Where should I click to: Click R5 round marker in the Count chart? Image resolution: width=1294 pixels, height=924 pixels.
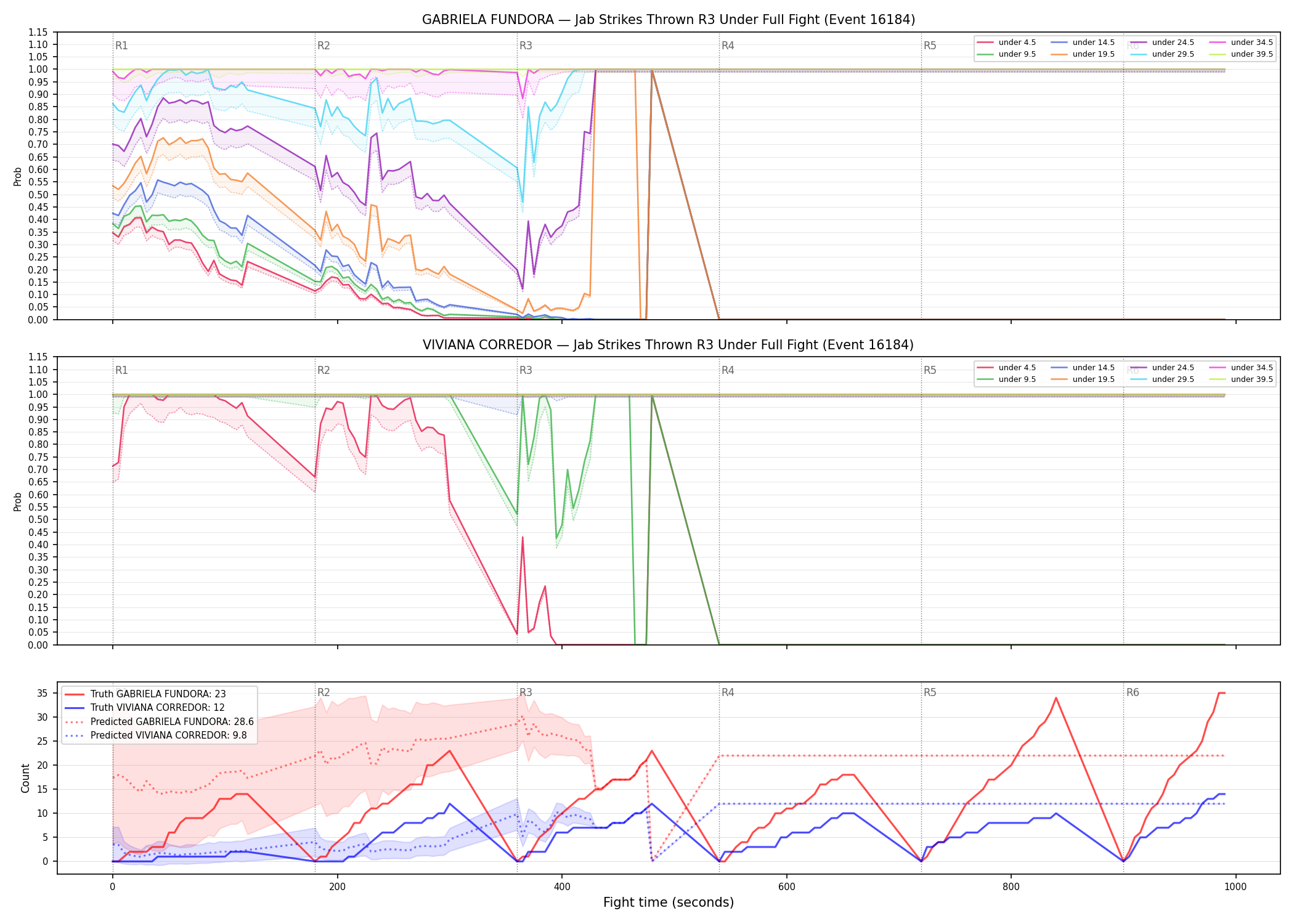point(930,692)
